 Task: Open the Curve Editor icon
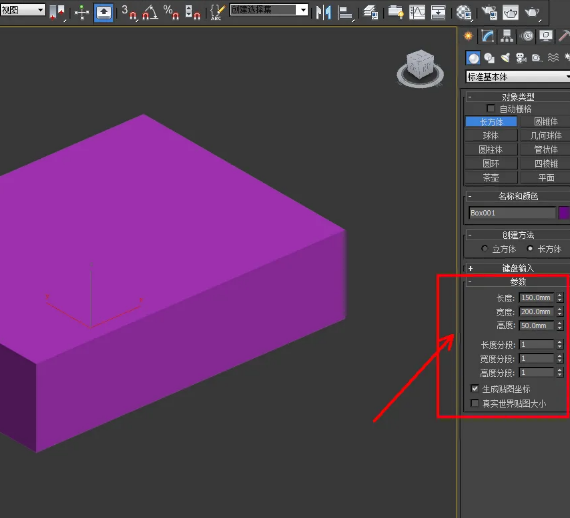417,13
